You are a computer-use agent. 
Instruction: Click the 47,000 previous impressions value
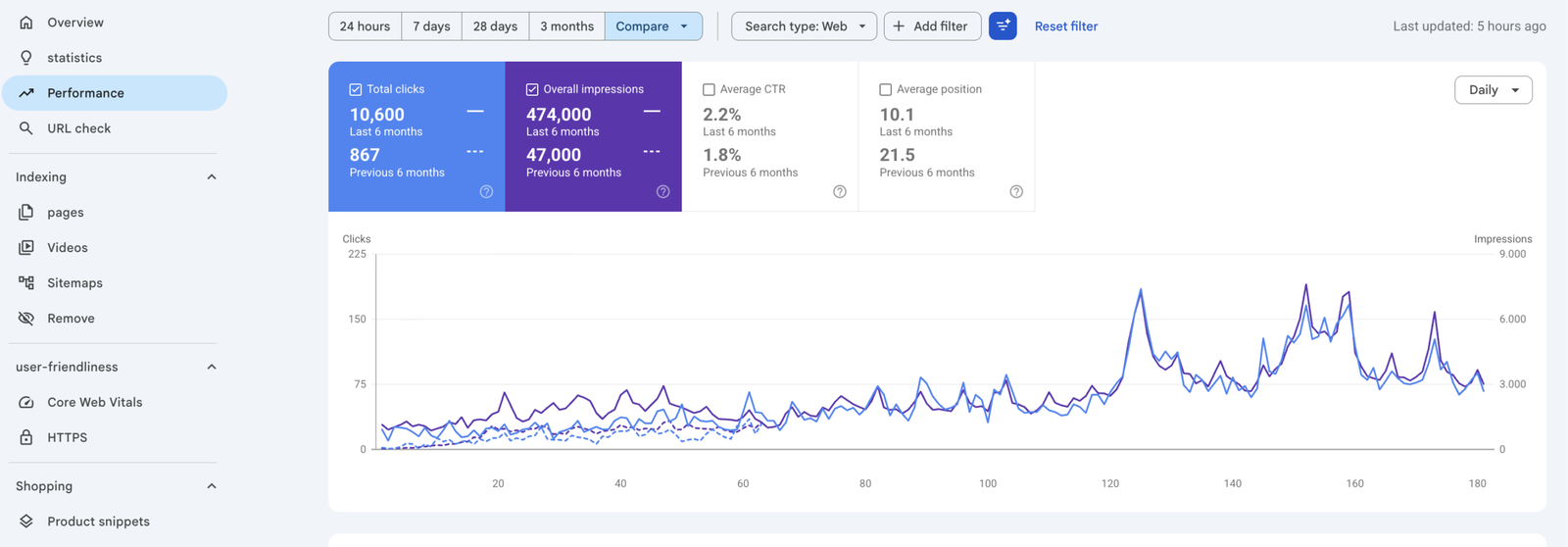[x=554, y=155]
